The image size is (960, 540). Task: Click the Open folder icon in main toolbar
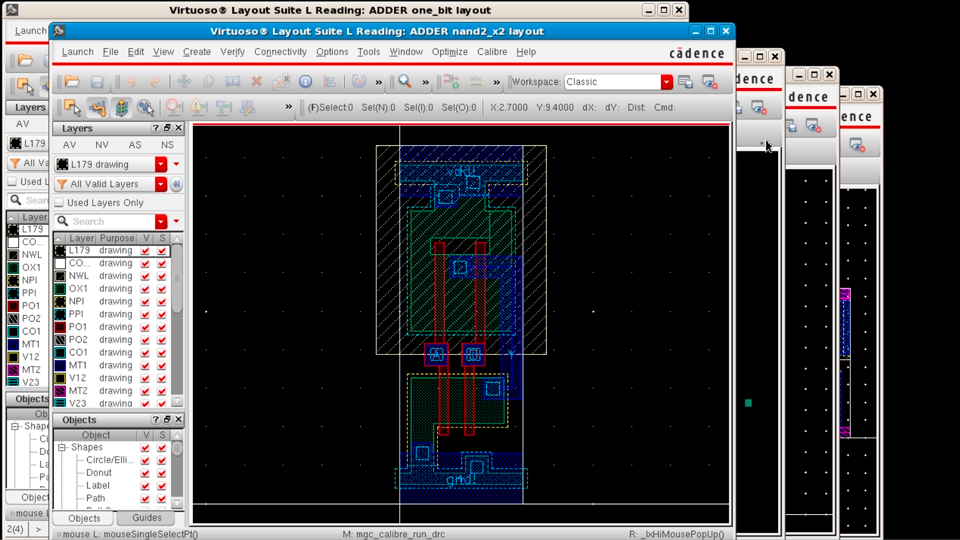tap(72, 81)
